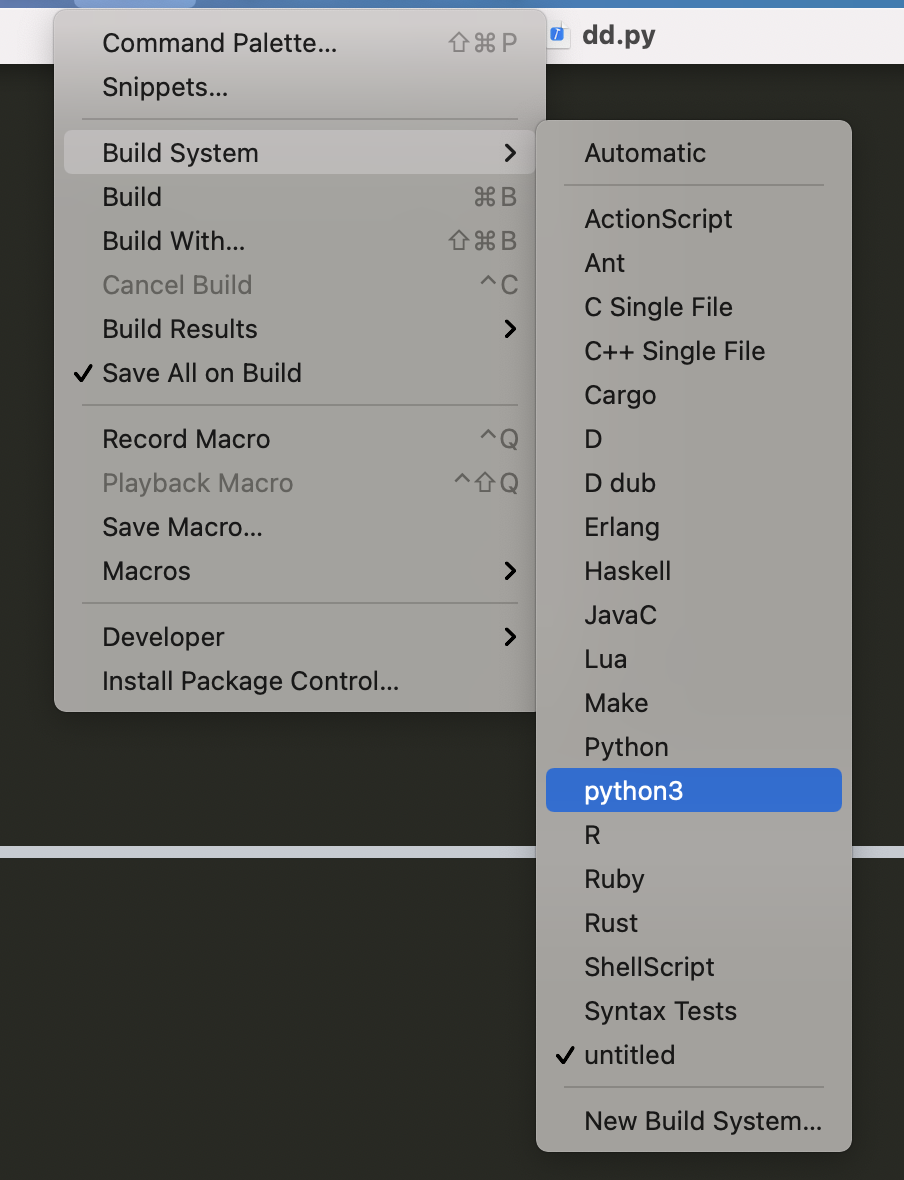The width and height of the screenshot is (904, 1180).
Task: Click the dd.py file icon in tab
Action: (558, 34)
